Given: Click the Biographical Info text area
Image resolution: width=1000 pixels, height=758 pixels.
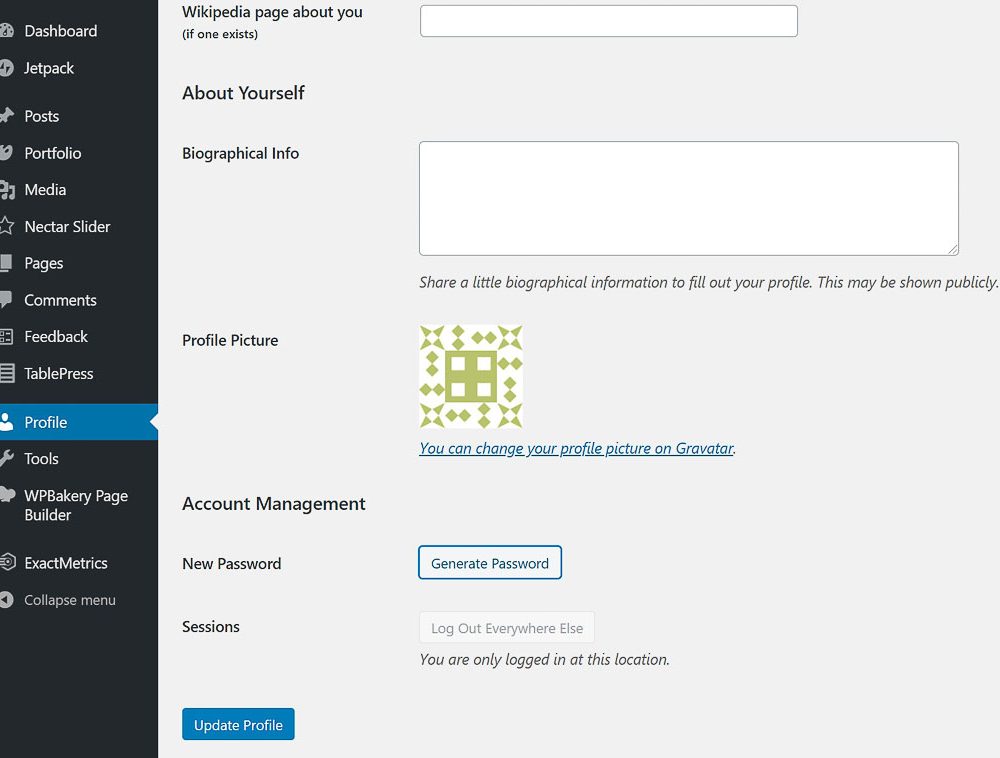Looking at the screenshot, I should (x=688, y=198).
